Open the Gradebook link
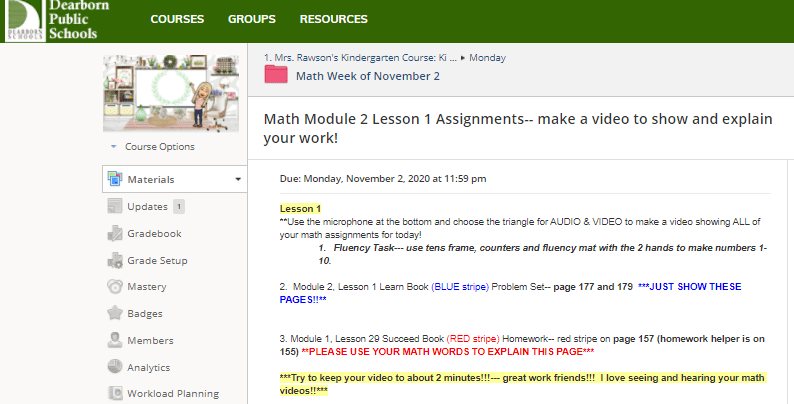This screenshot has width=794, height=404. pos(154,233)
